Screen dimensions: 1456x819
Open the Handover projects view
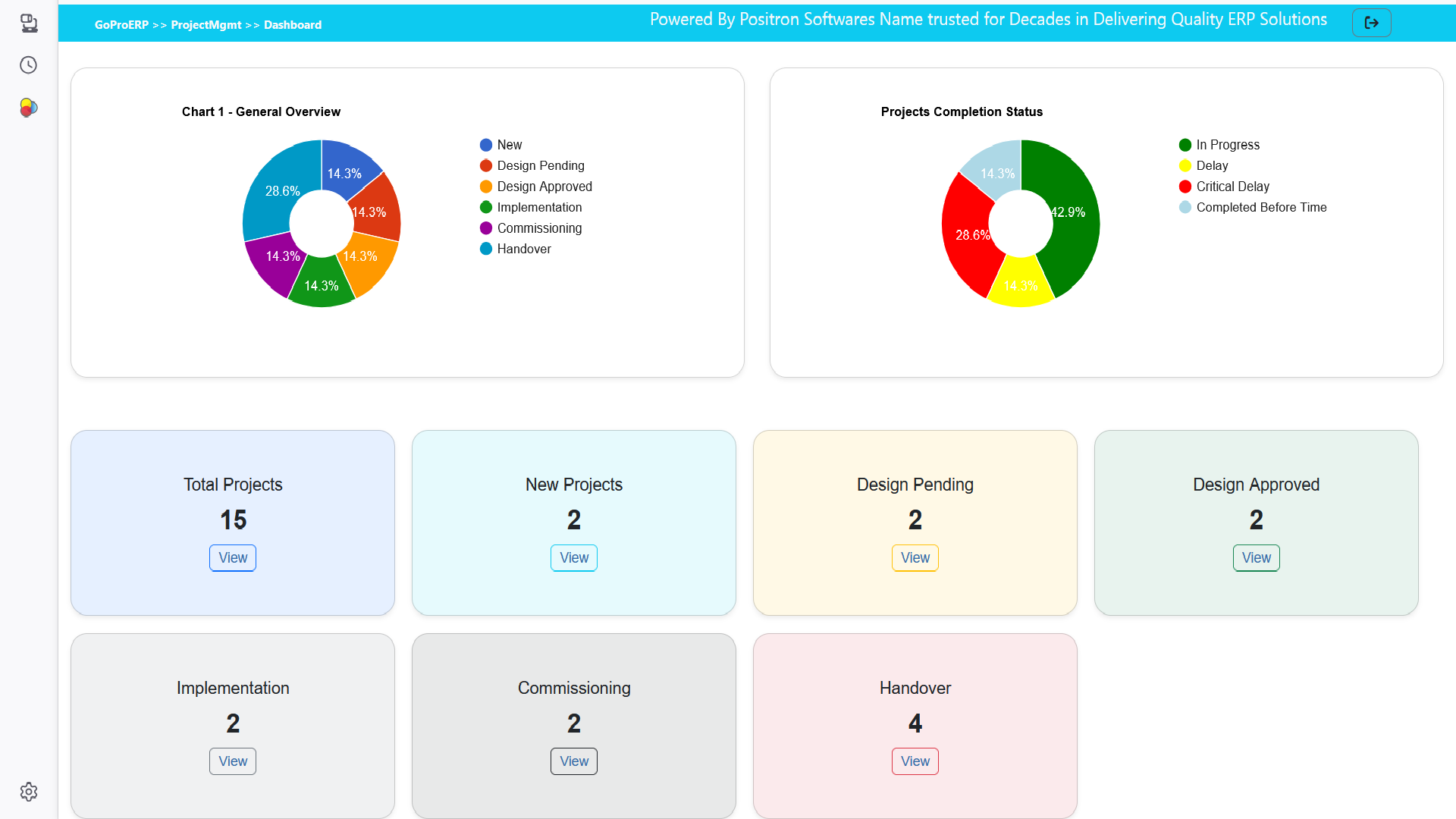915,761
